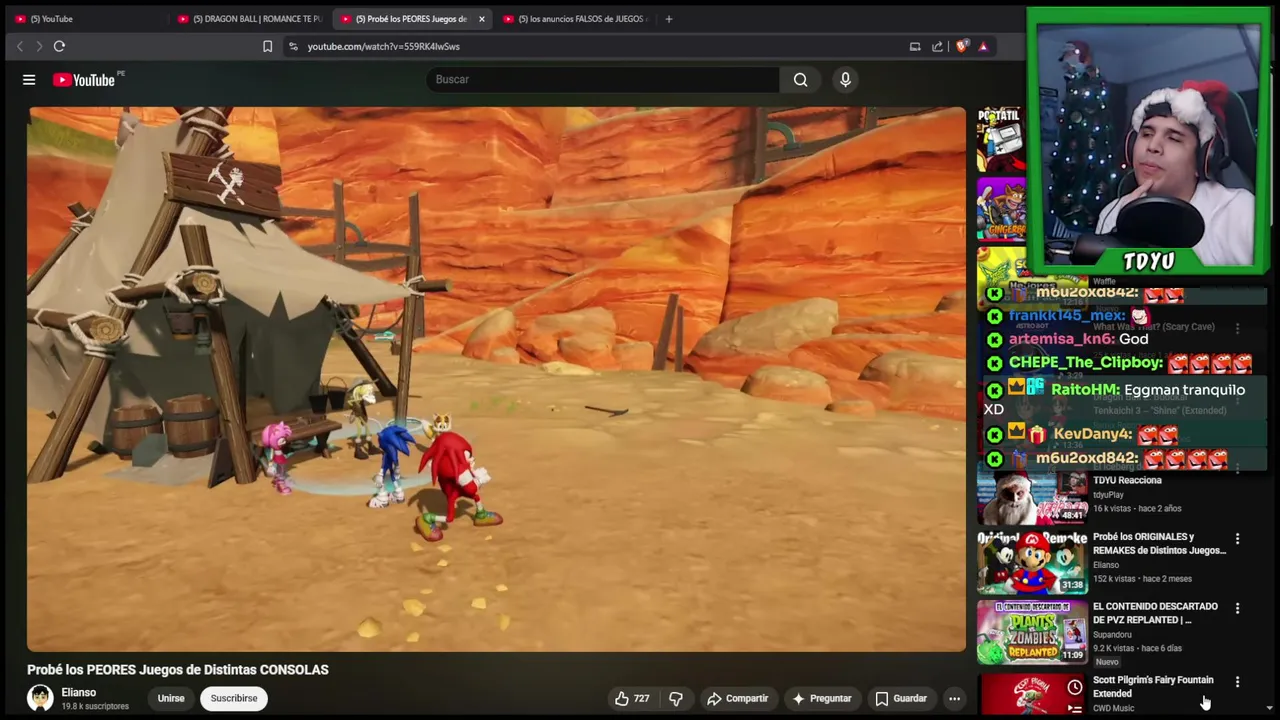Open TDYU Reacciona video title
The image size is (1280, 720).
(x=1127, y=480)
